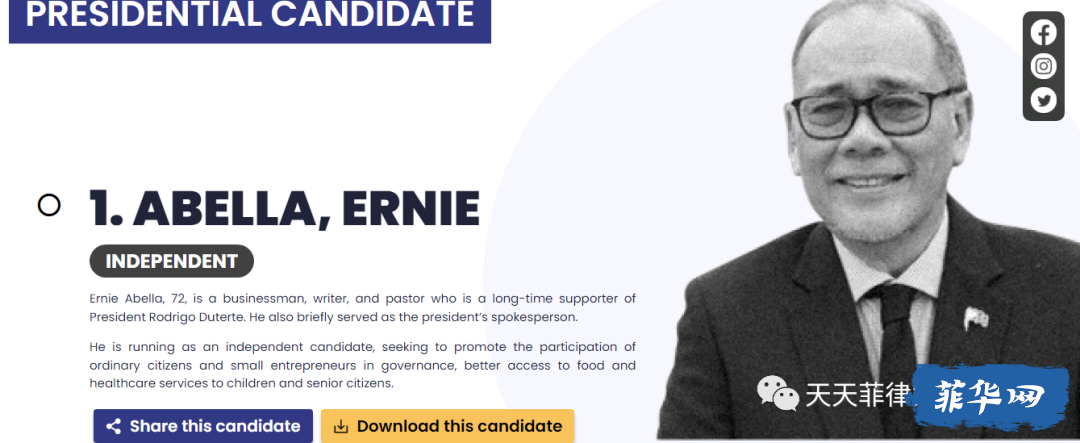Click the paragraph mentioning President Rodrigo Duterte
The image size is (1080, 443).
click(x=362, y=308)
